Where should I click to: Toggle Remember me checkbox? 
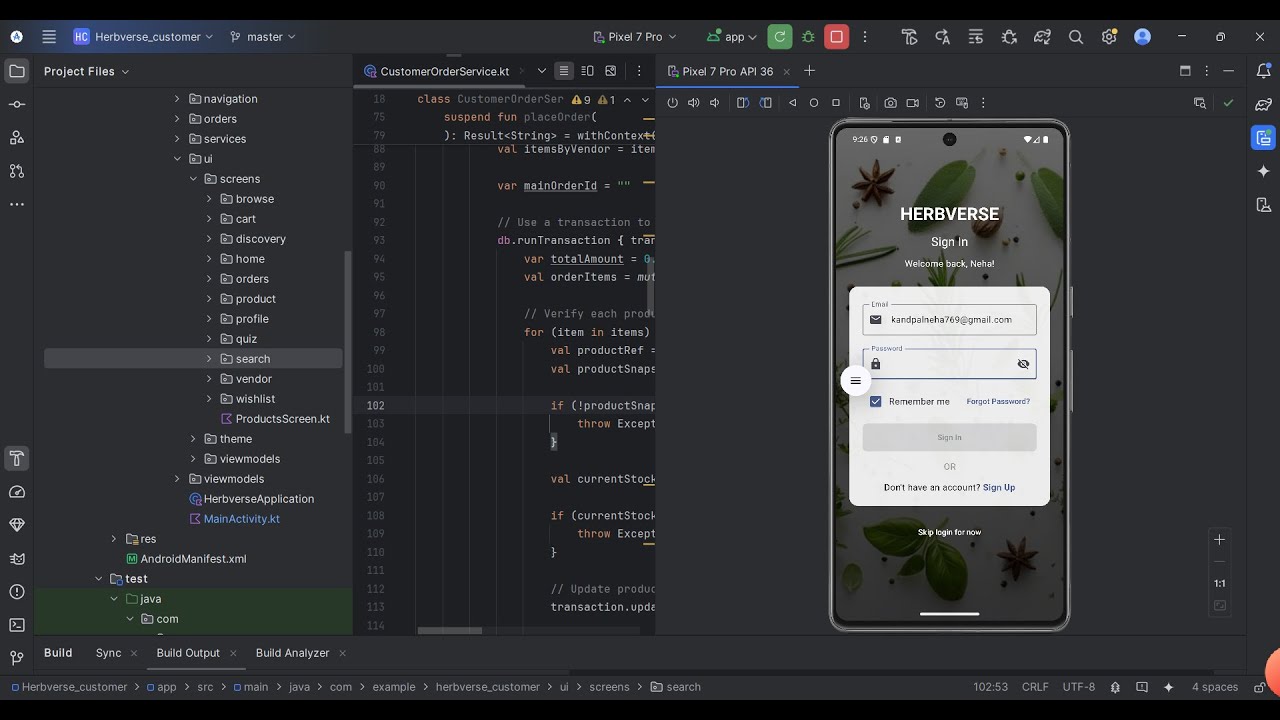click(876, 402)
